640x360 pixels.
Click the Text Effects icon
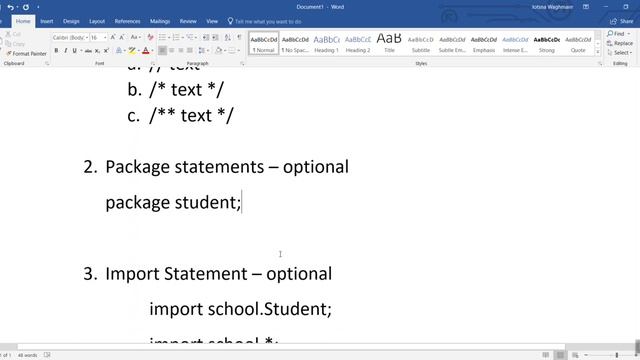pos(119,51)
